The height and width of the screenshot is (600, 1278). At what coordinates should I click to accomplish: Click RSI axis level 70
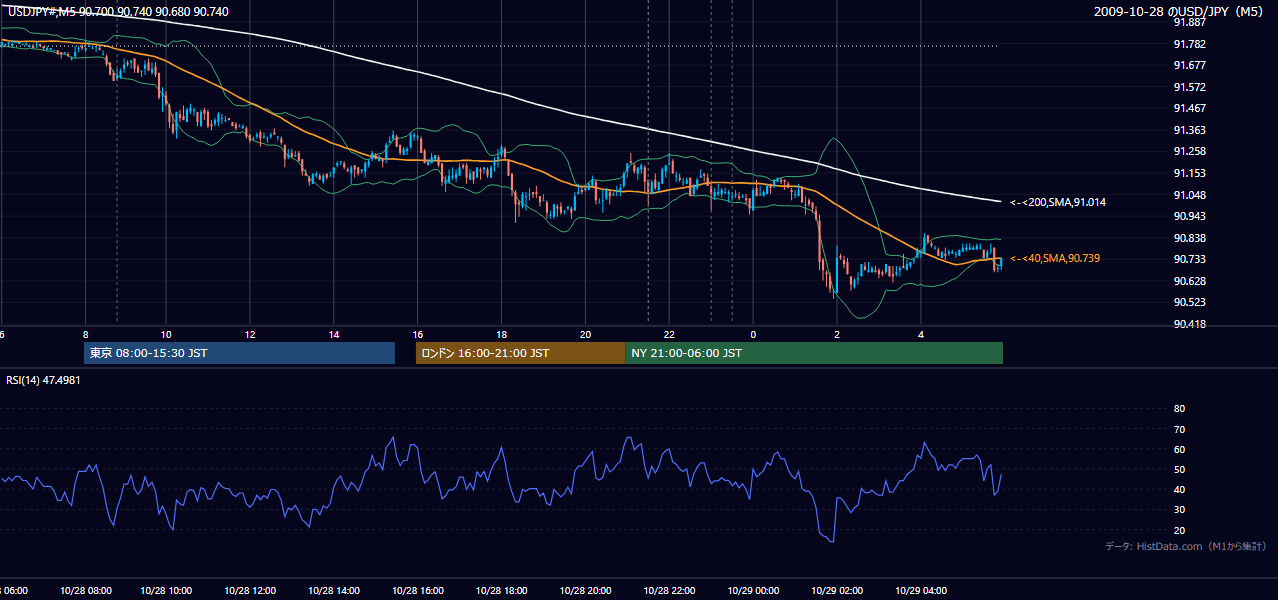tap(1179, 429)
